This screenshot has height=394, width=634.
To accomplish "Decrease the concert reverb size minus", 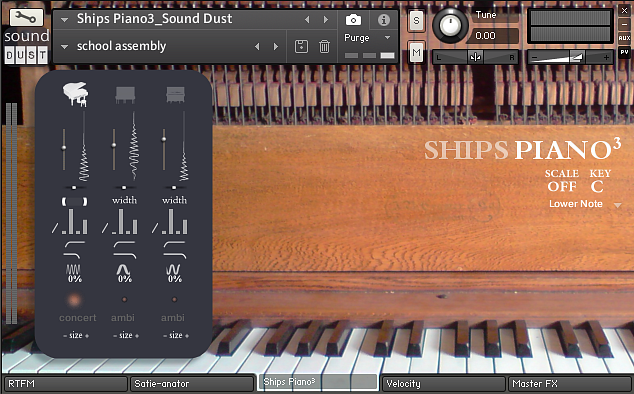I will tap(65, 336).
